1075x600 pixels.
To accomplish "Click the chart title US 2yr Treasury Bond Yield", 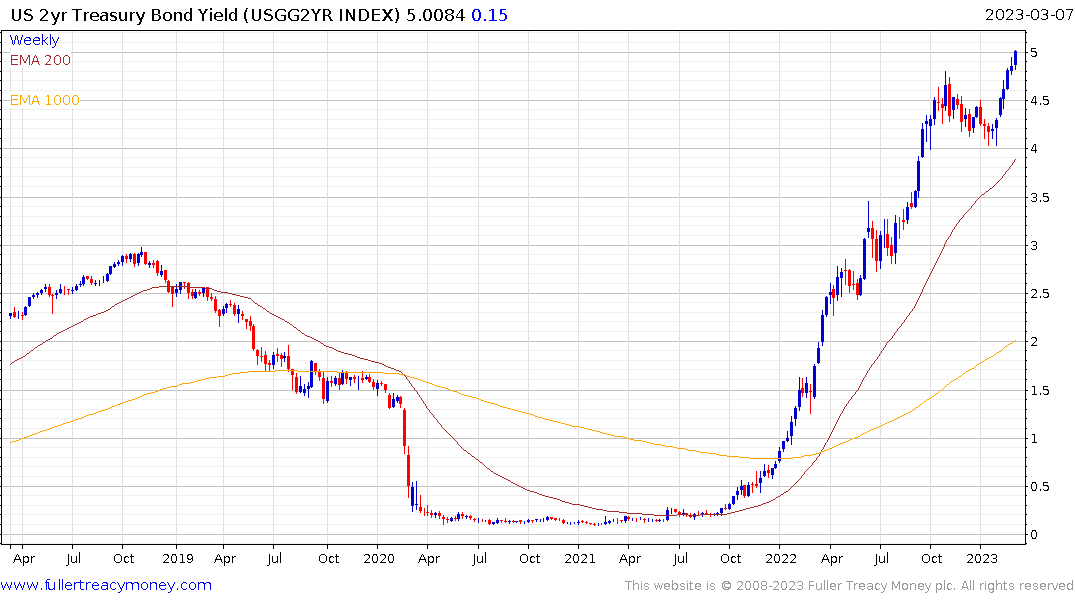I will pyautogui.click(x=124, y=15).
